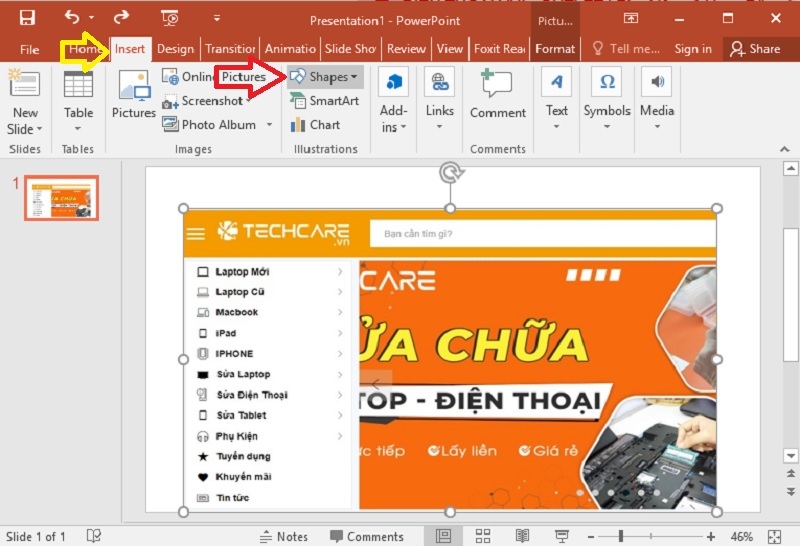Image resolution: width=800 pixels, height=546 pixels.
Task: Insert a SmartArt graphic
Action: (325, 101)
